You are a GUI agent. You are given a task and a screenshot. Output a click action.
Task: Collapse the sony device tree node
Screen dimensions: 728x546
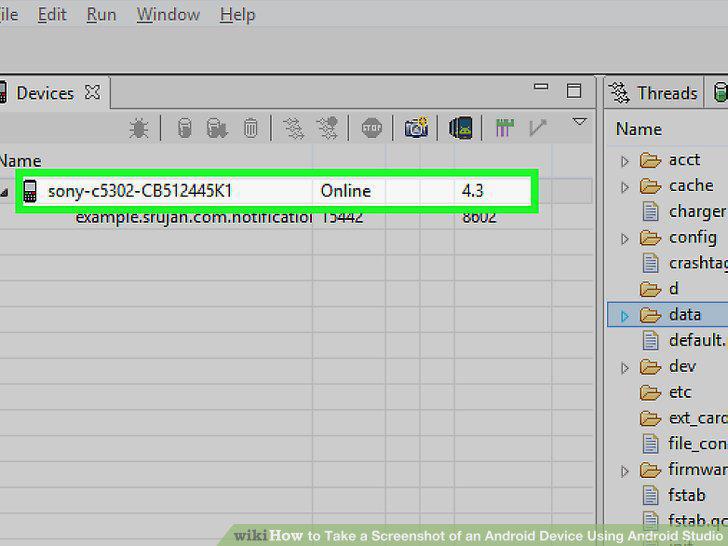4,192
